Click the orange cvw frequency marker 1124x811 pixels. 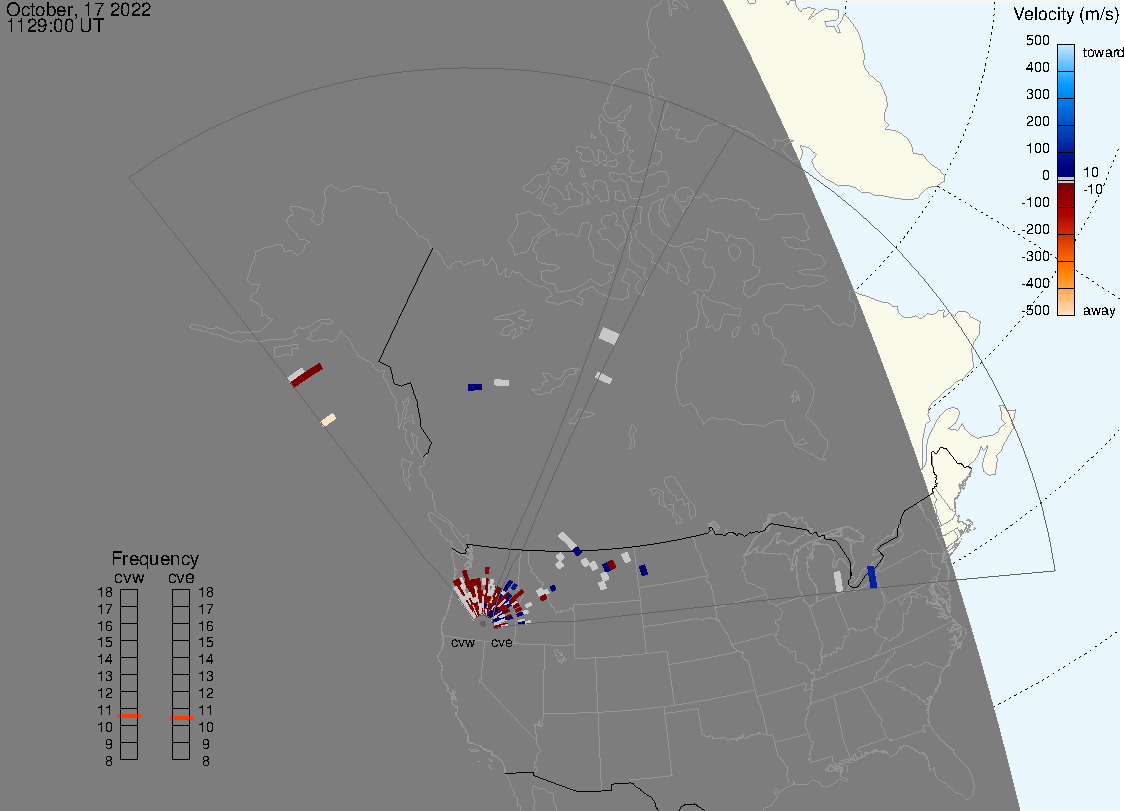click(x=129, y=716)
